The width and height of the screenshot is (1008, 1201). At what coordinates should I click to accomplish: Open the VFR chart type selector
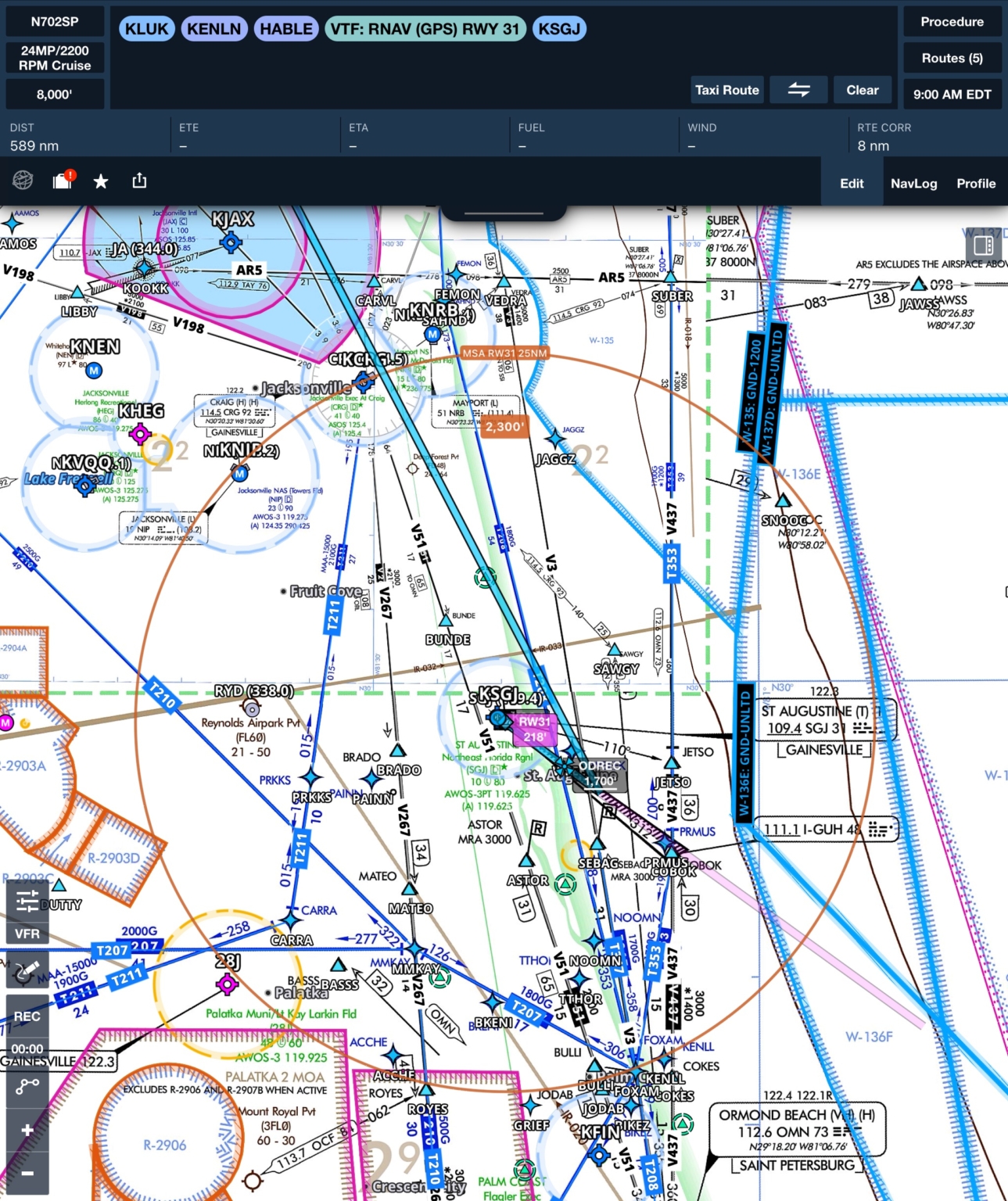coord(27,933)
